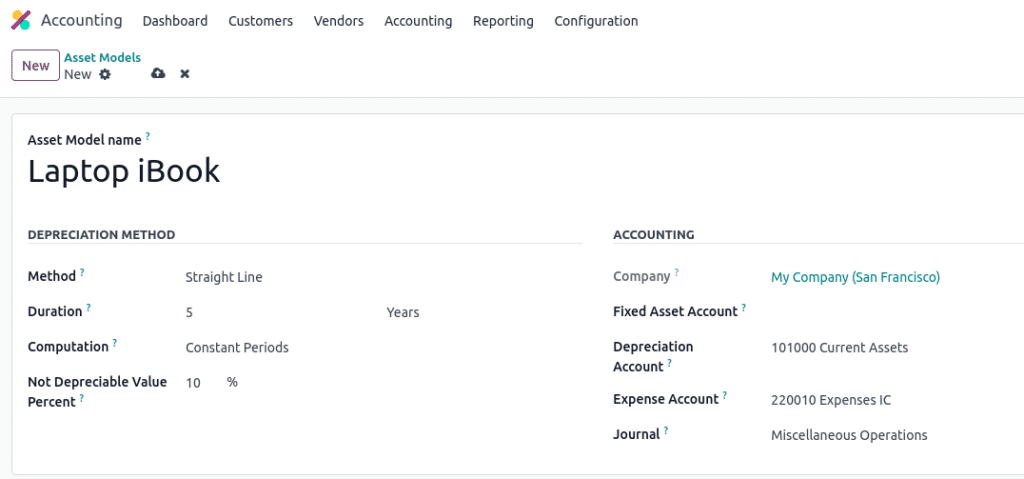Show help tooltip for Method
This screenshot has height=479, width=1024.
click(x=82, y=273)
